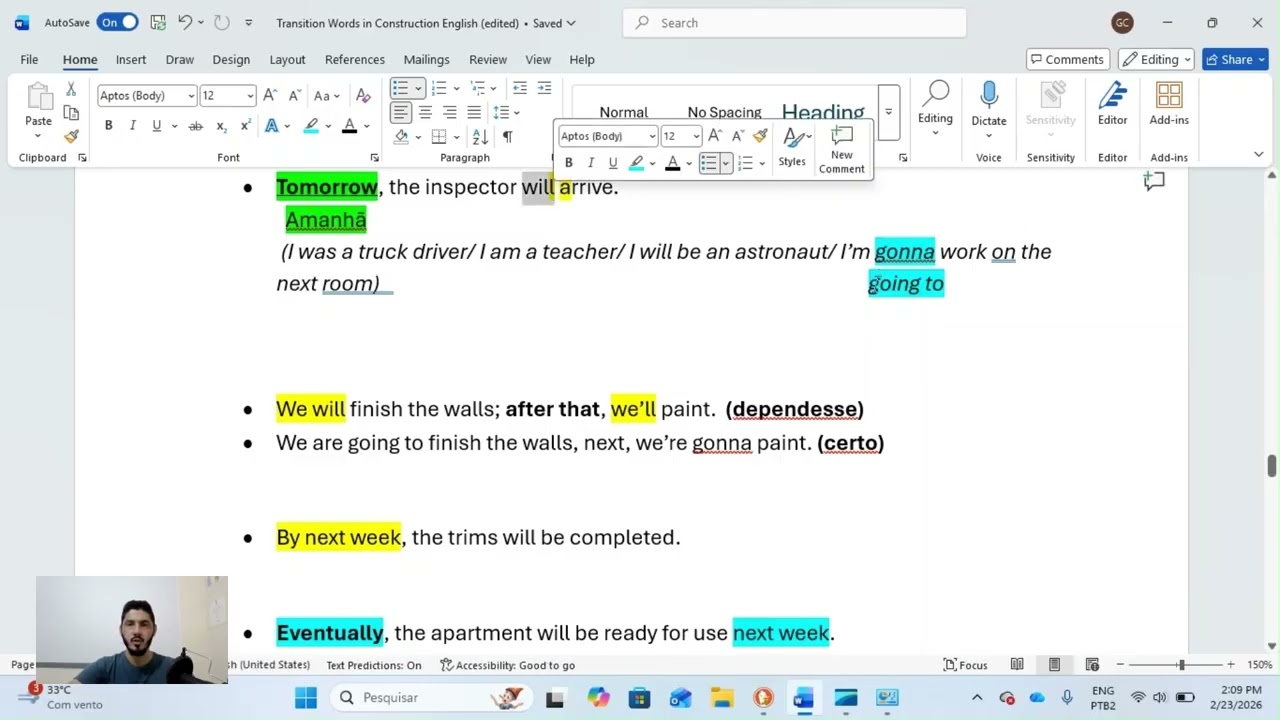This screenshot has width=1280, height=720.
Task: Click Bold in the floating mini toolbar
Action: tap(568, 163)
